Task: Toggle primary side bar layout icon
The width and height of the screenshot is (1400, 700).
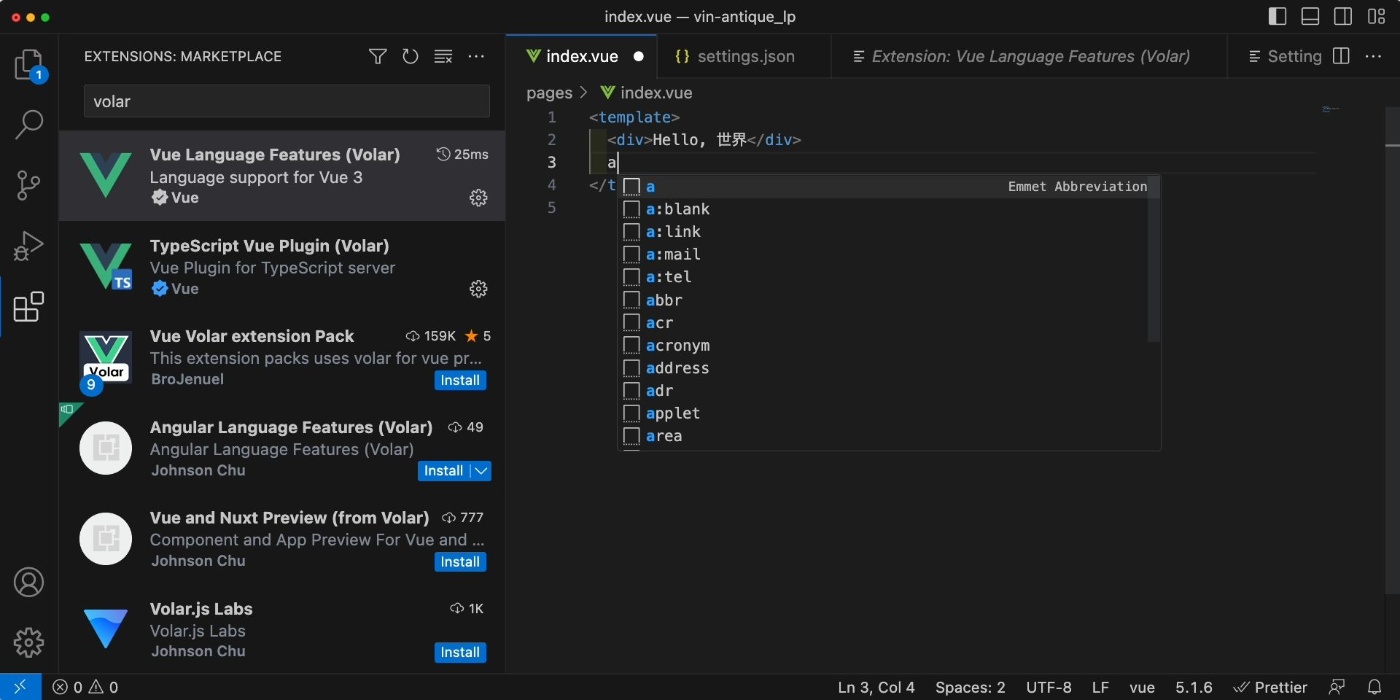Action: click(1277, 17)
